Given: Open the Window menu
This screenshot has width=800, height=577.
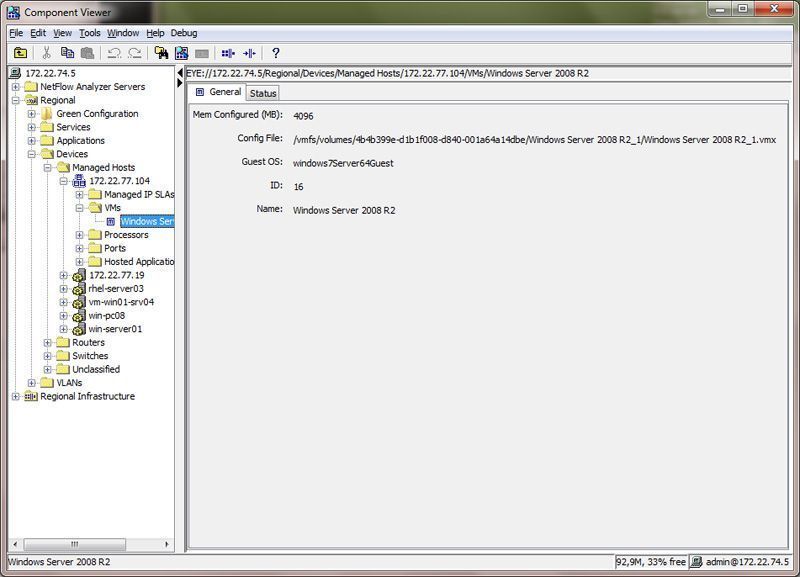Looking at the screenshot, I should point(123,33).
